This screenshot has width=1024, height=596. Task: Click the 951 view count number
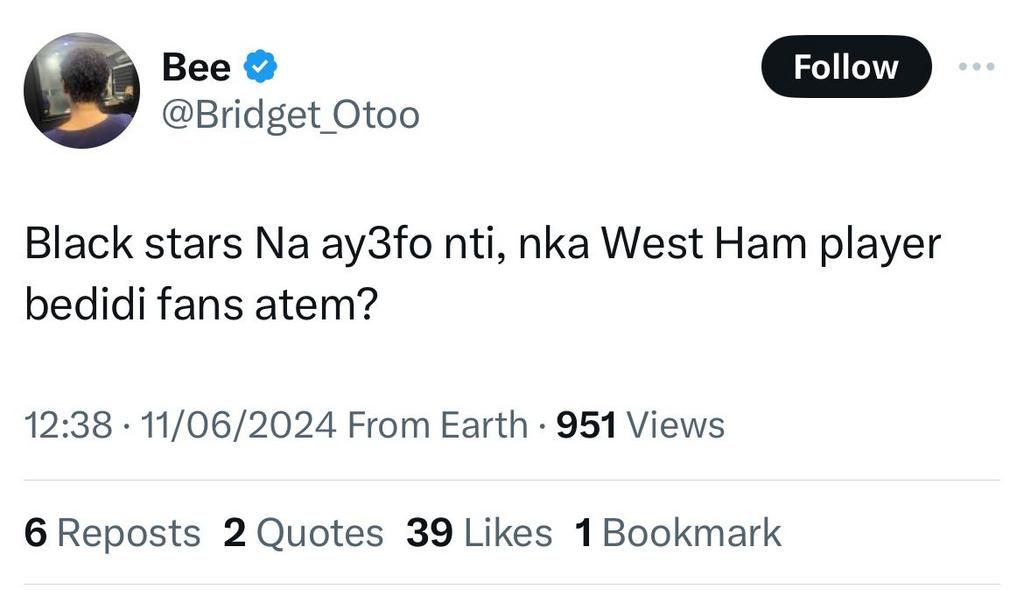[585, 425]
